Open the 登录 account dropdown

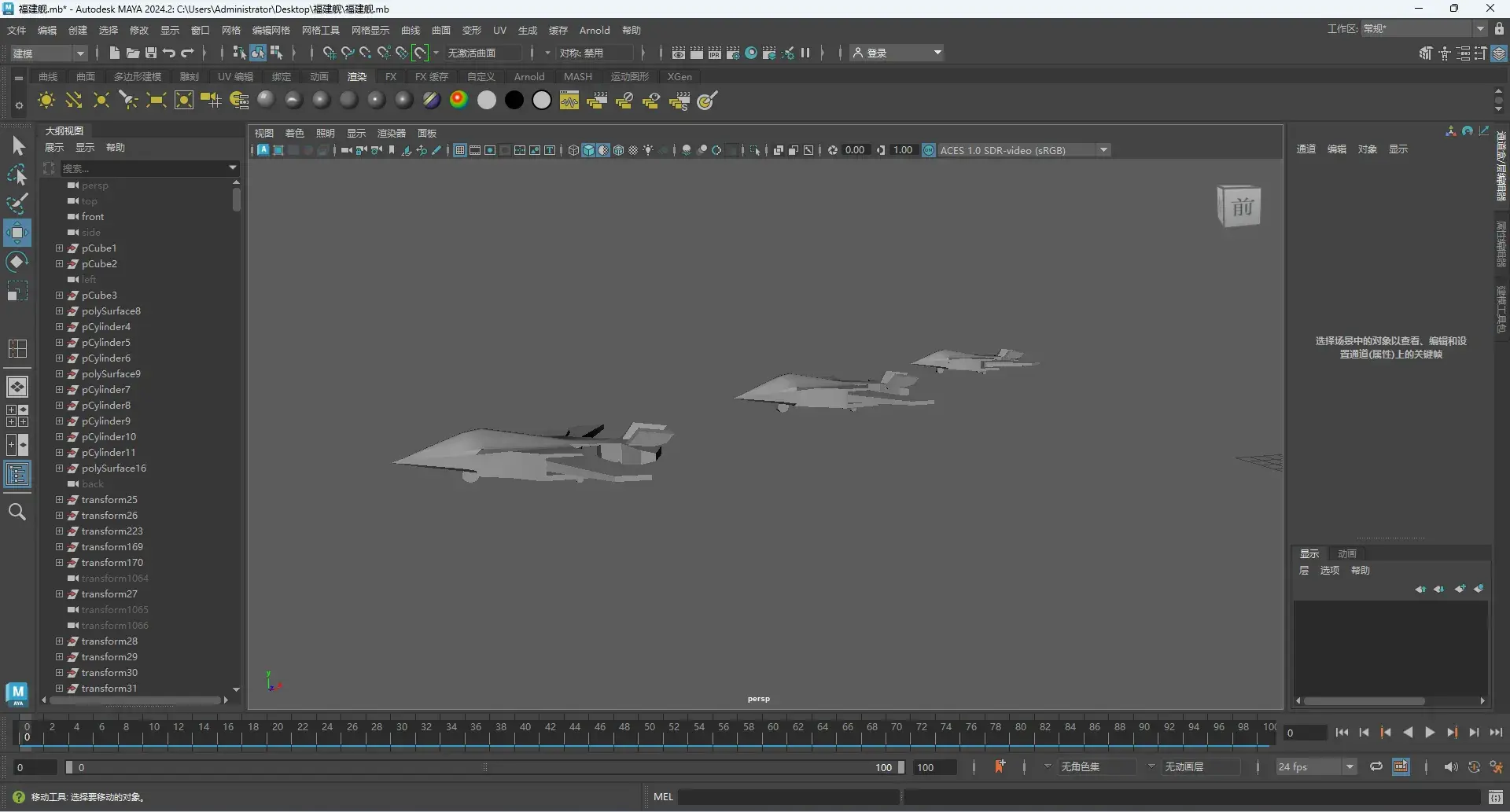tap(897, 53)
